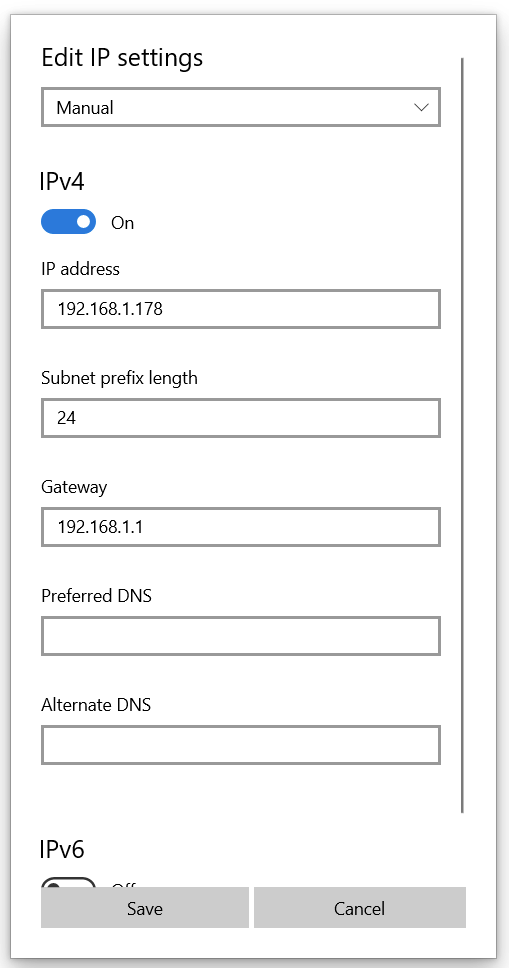Click the Subnet prefix length label
509x968 pixels.
pyautogui.click(x=119, y=378)
